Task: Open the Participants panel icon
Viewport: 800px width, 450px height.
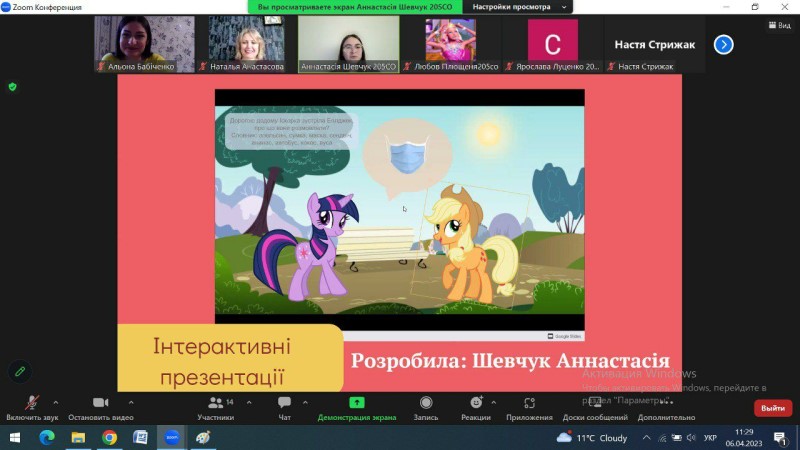Action: click(216, 403)
